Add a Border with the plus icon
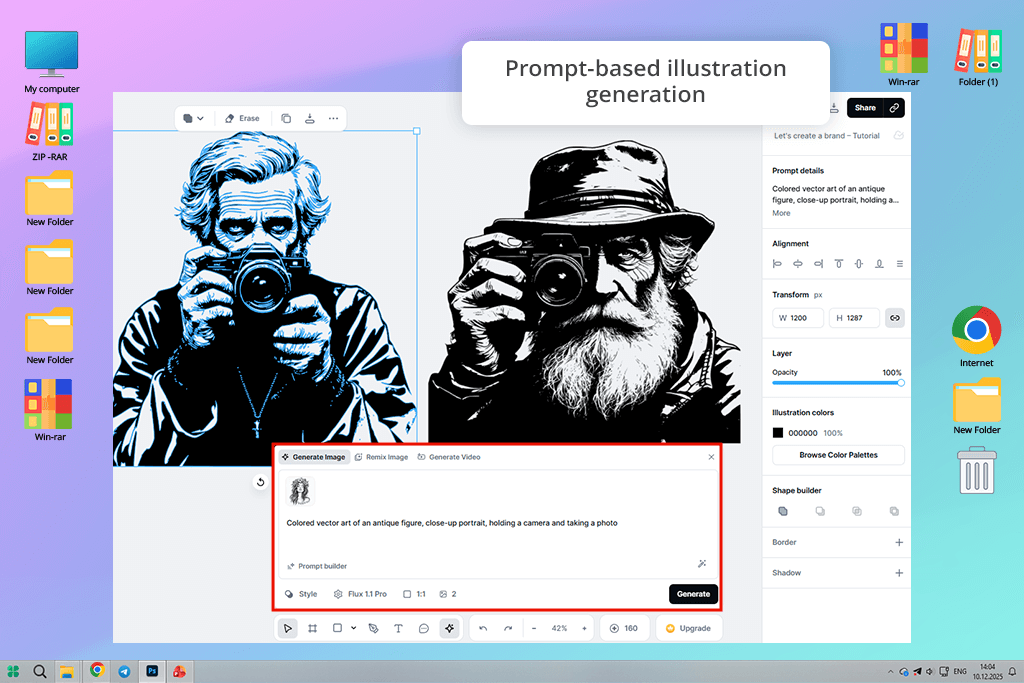This screenshot has height=683, width=1024. point(899,543)
